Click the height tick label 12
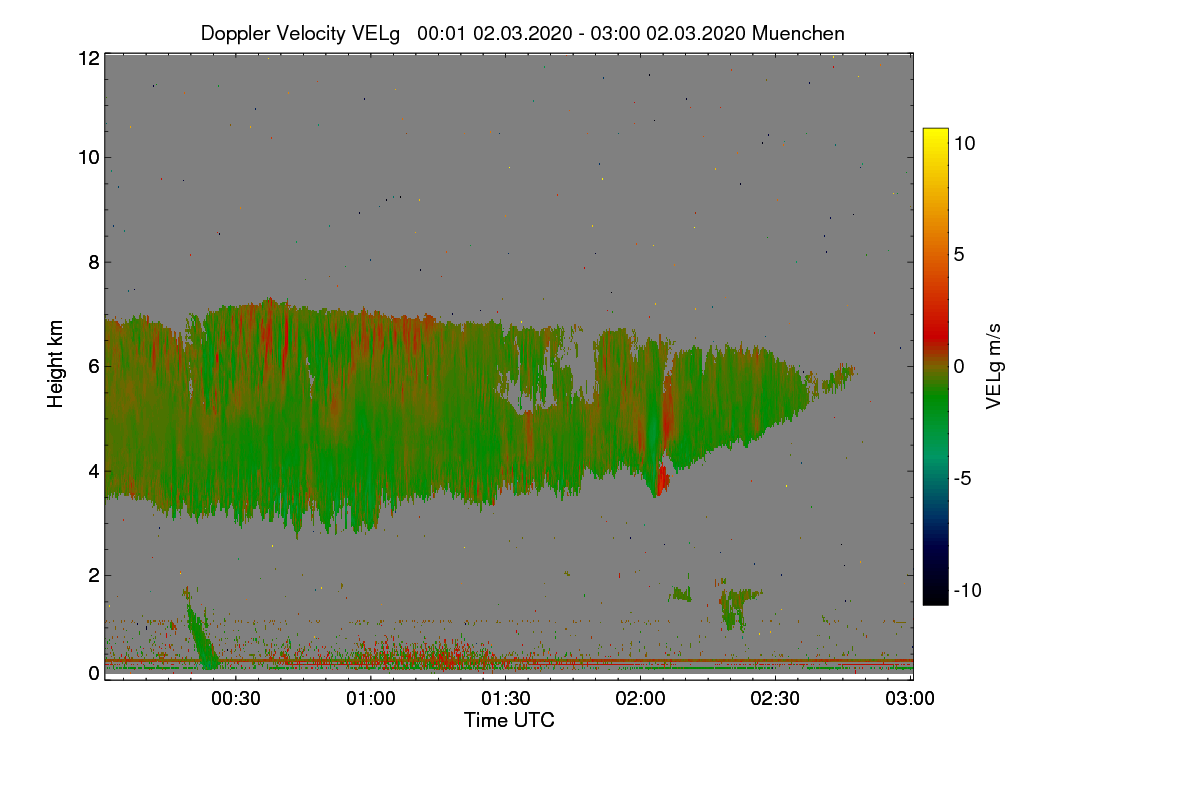The image size is (1200, 800). click(x=87, y=58)
